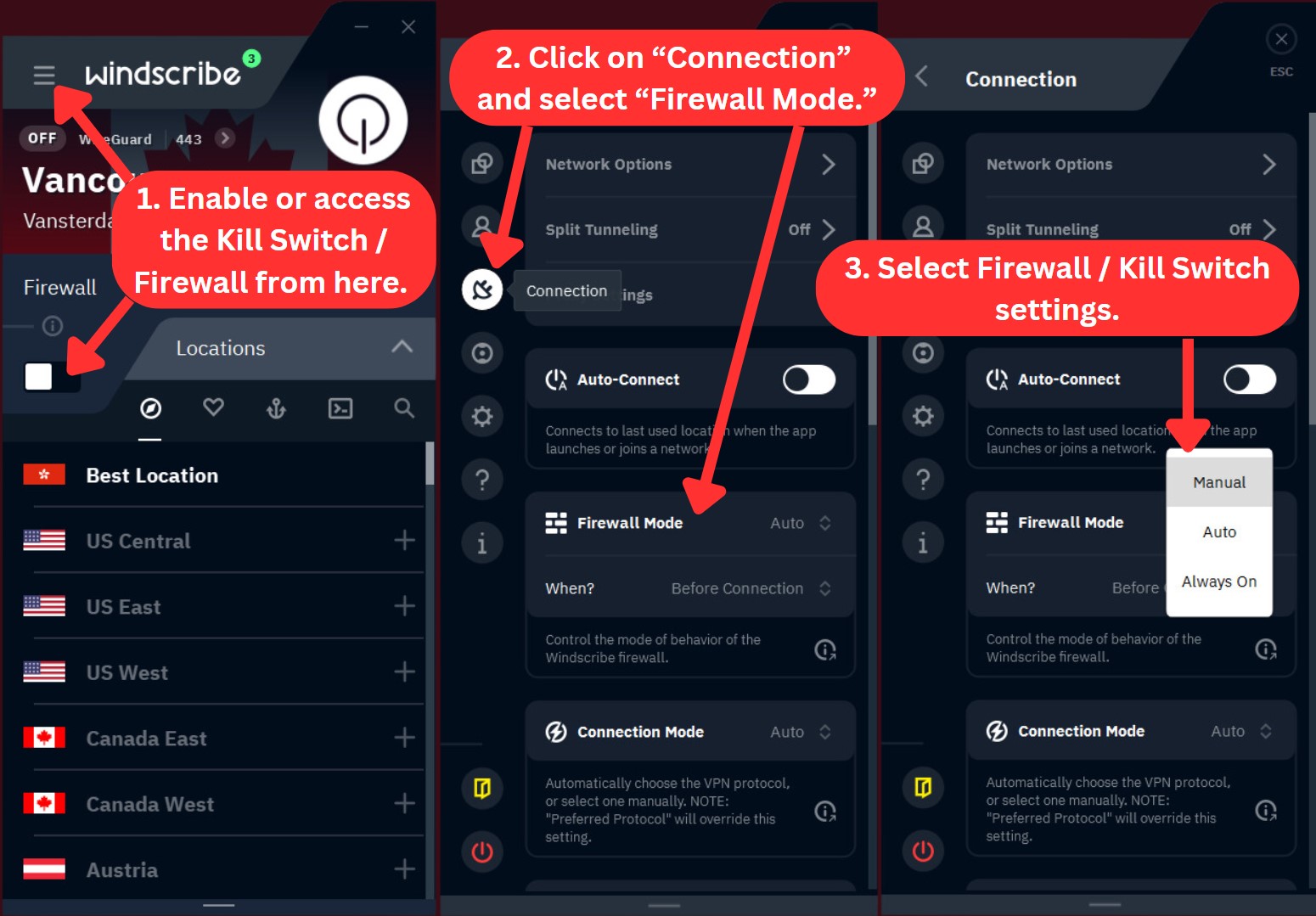
Task: Open Help question mark icon in middle panel
Action: 482,480
